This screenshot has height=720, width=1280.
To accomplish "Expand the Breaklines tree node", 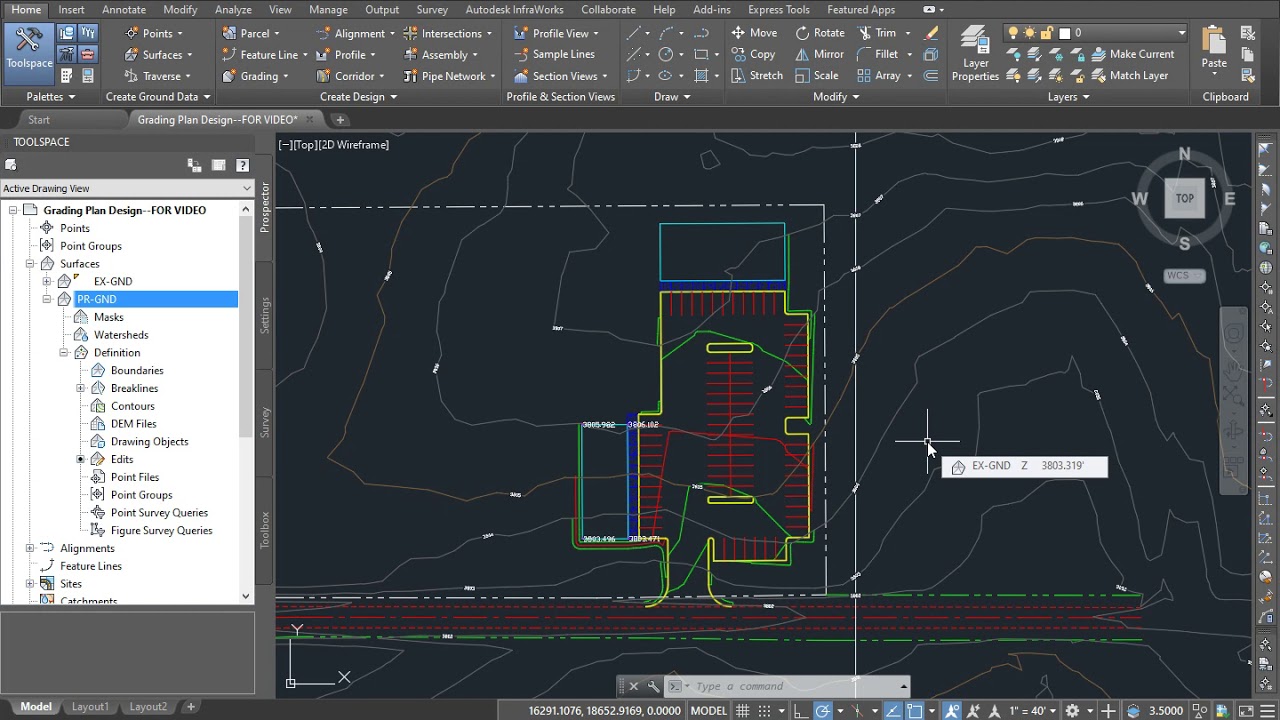I will [x=81, y=388].
